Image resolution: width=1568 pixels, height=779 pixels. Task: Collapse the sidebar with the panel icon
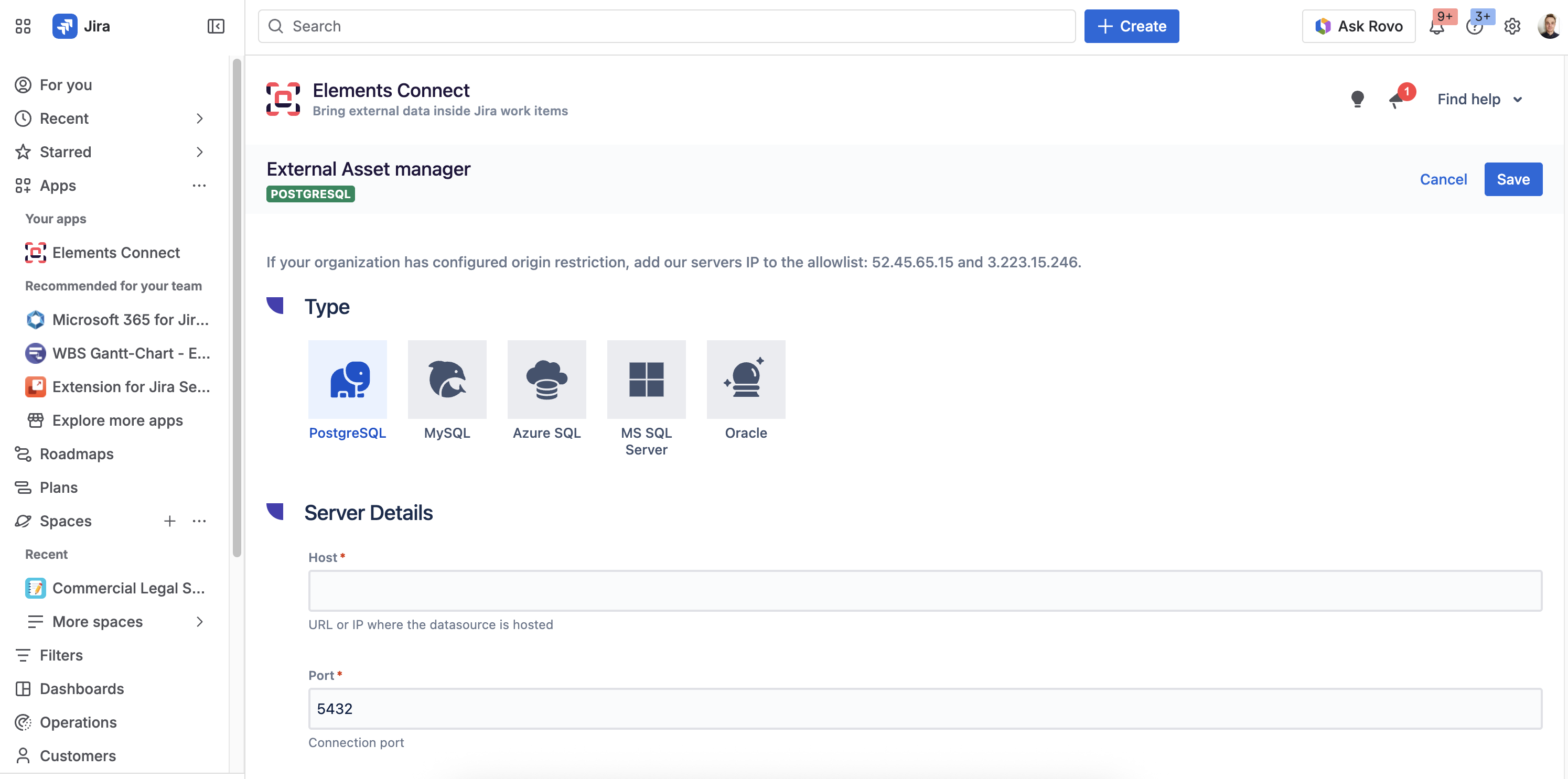tap(216, 26)
